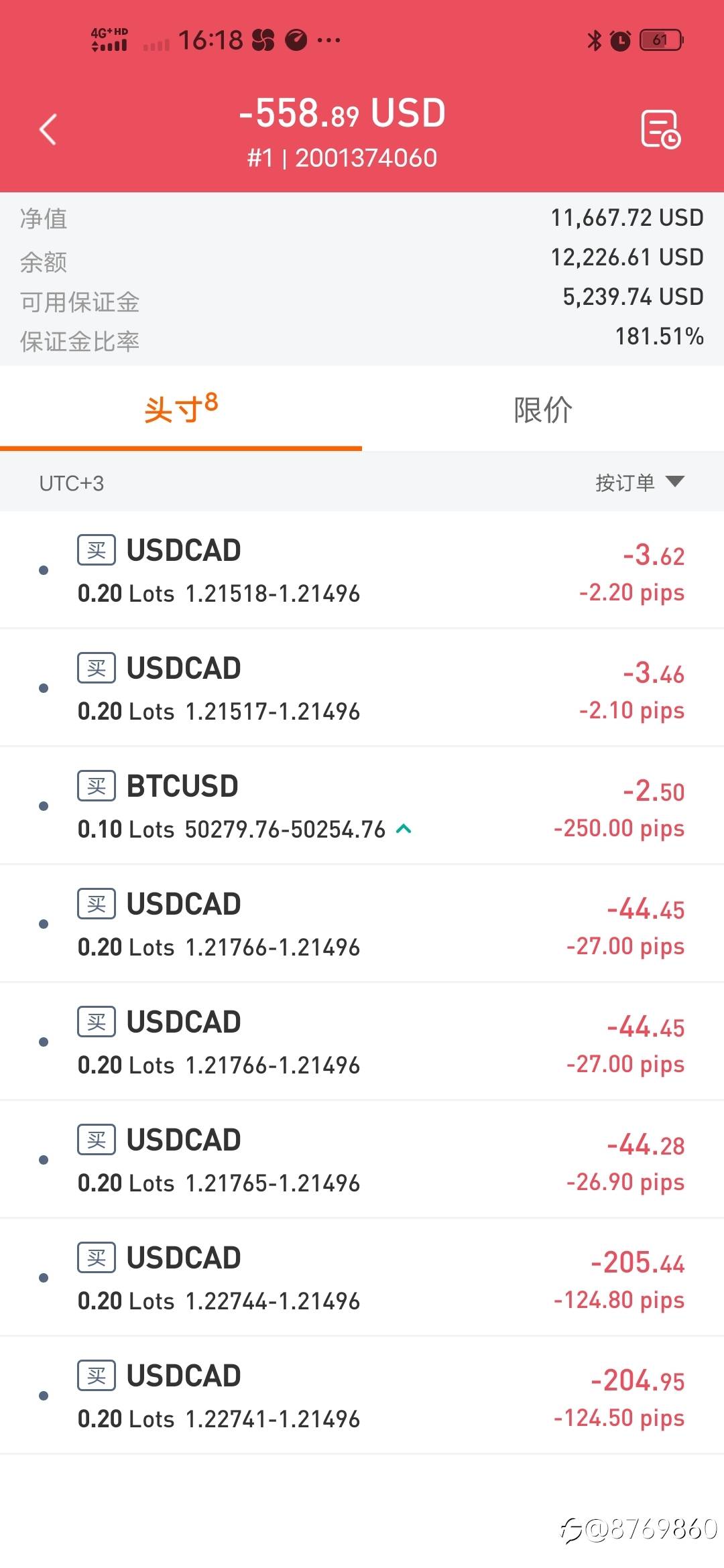The image size is (724, 1568).
Task: Open USDCAD position with -44.28 loss
Action: tap(362, 1159)
